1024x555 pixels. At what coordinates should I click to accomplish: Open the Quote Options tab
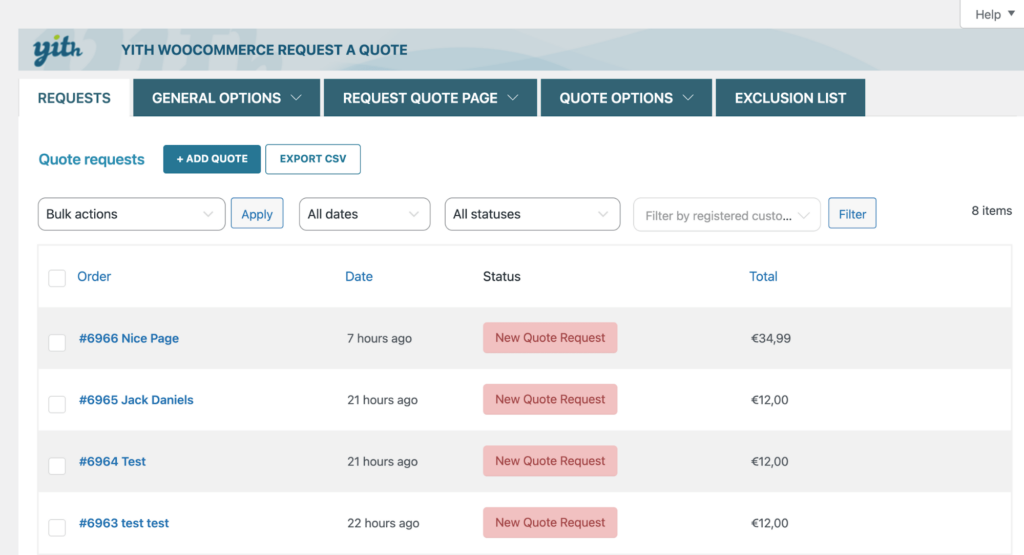pos(626,98)
